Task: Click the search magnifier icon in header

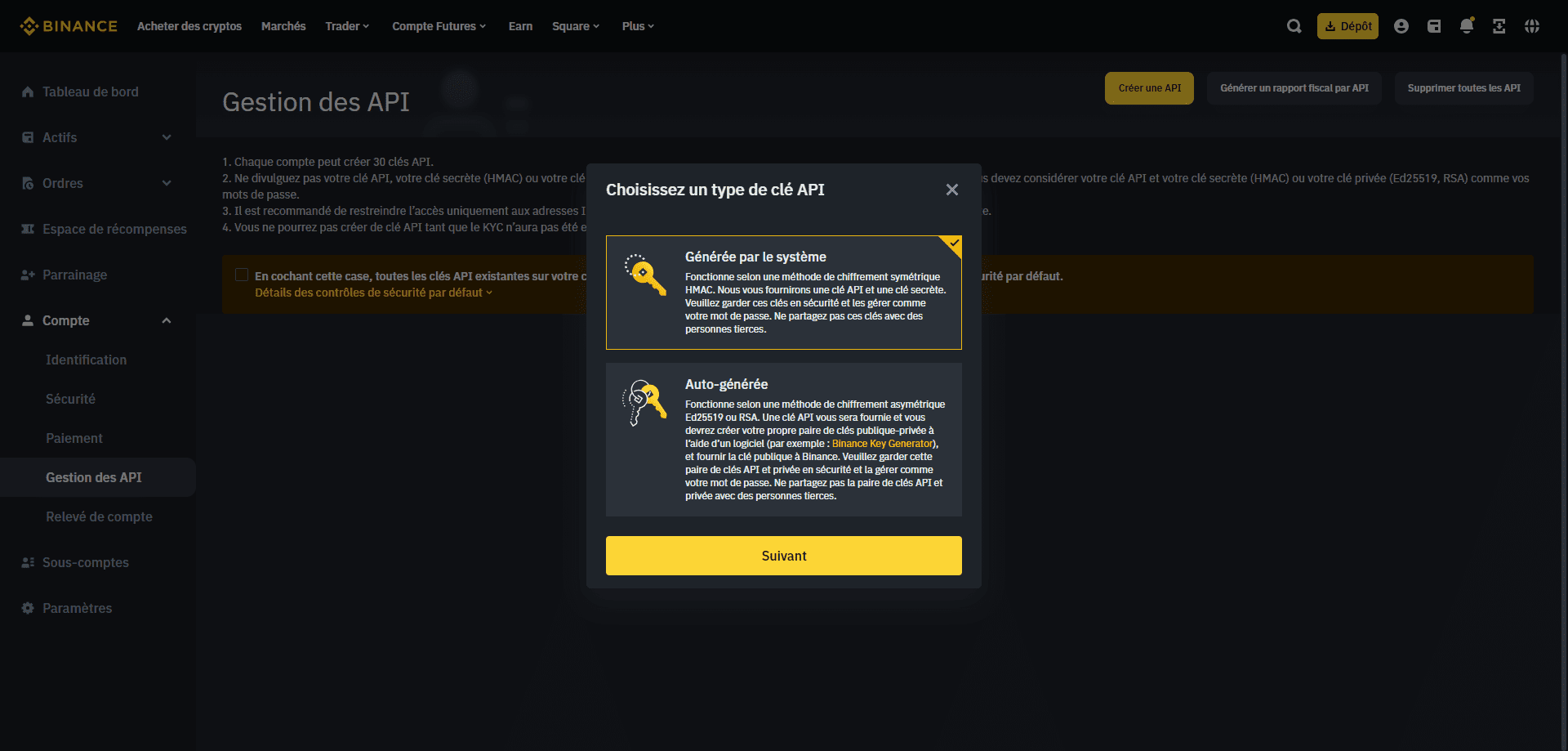Action: [1294, 26]
